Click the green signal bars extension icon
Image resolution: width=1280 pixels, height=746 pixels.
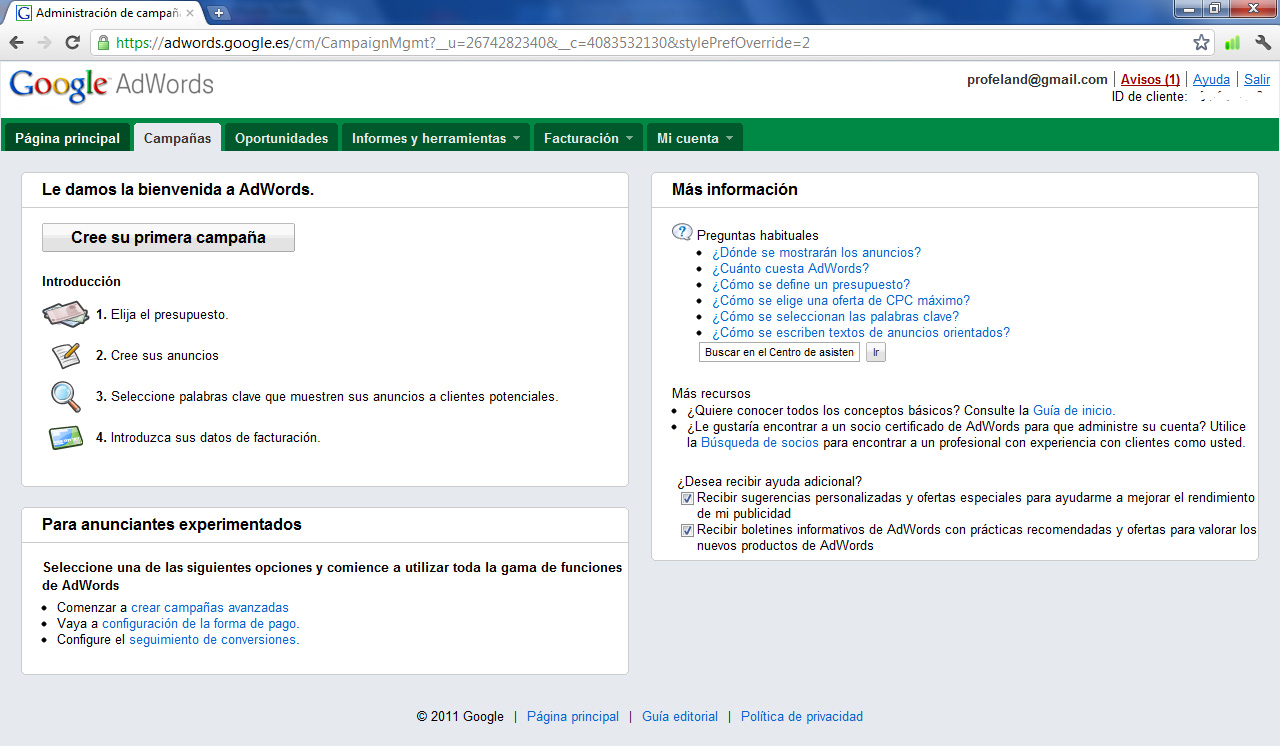pyautogui.click(x=1232, y=43)
